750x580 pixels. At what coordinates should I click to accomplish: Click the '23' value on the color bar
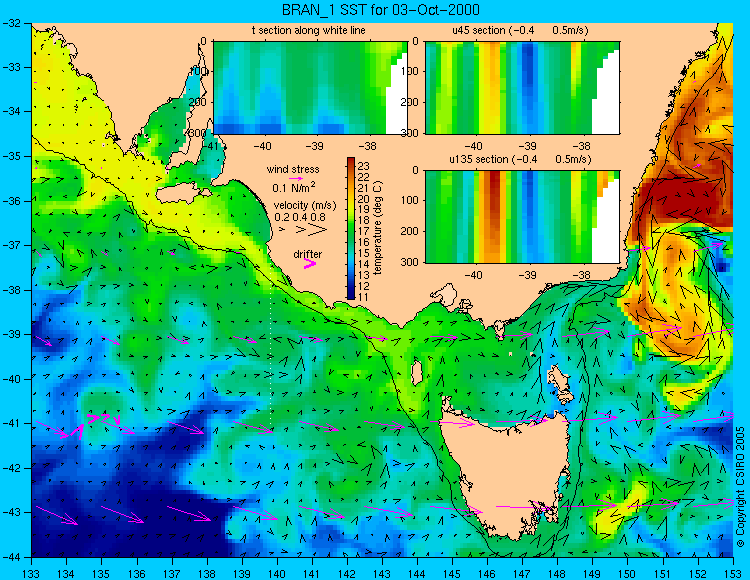pyautogui.click(x=363, y=166)
